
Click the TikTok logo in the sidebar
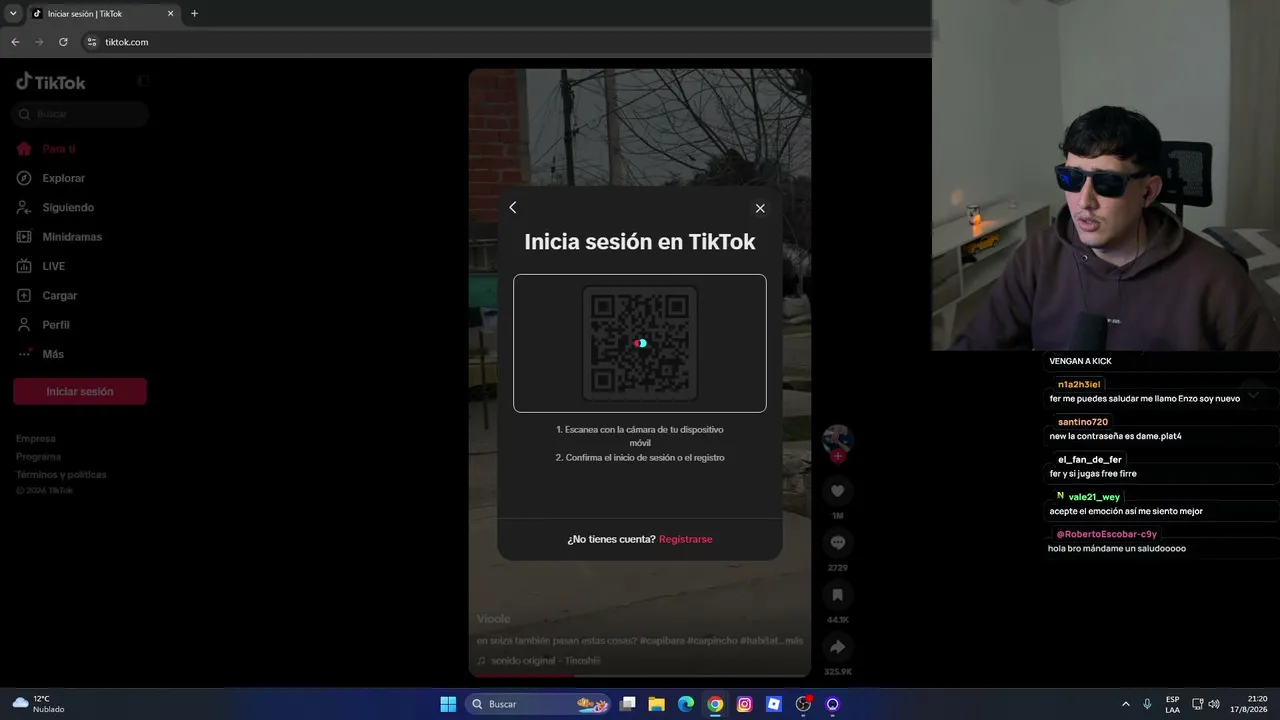coord(51,82)
